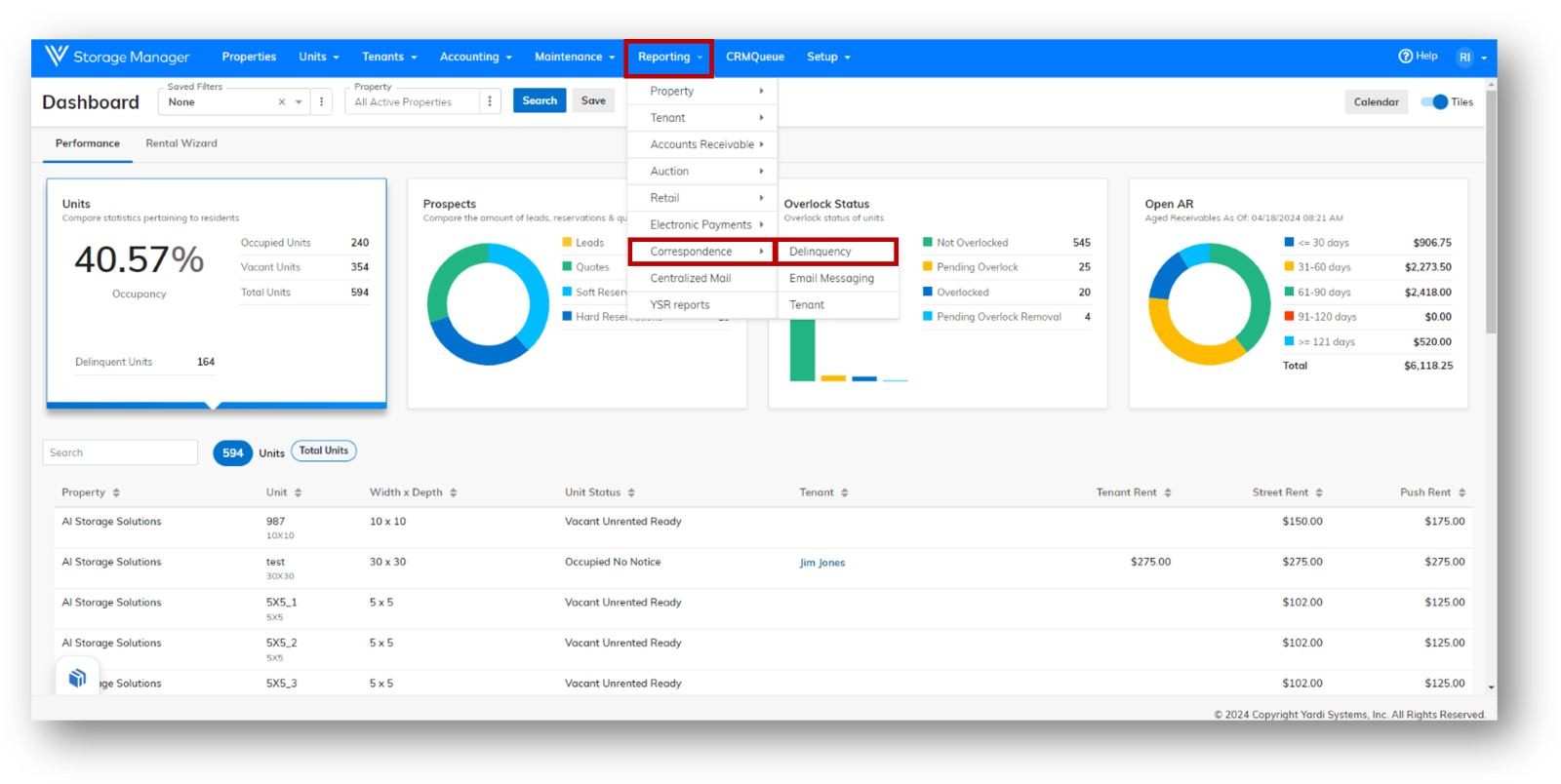Sort table by Property column arrows
Screen dimensions: 1561x784
(116, 492)
